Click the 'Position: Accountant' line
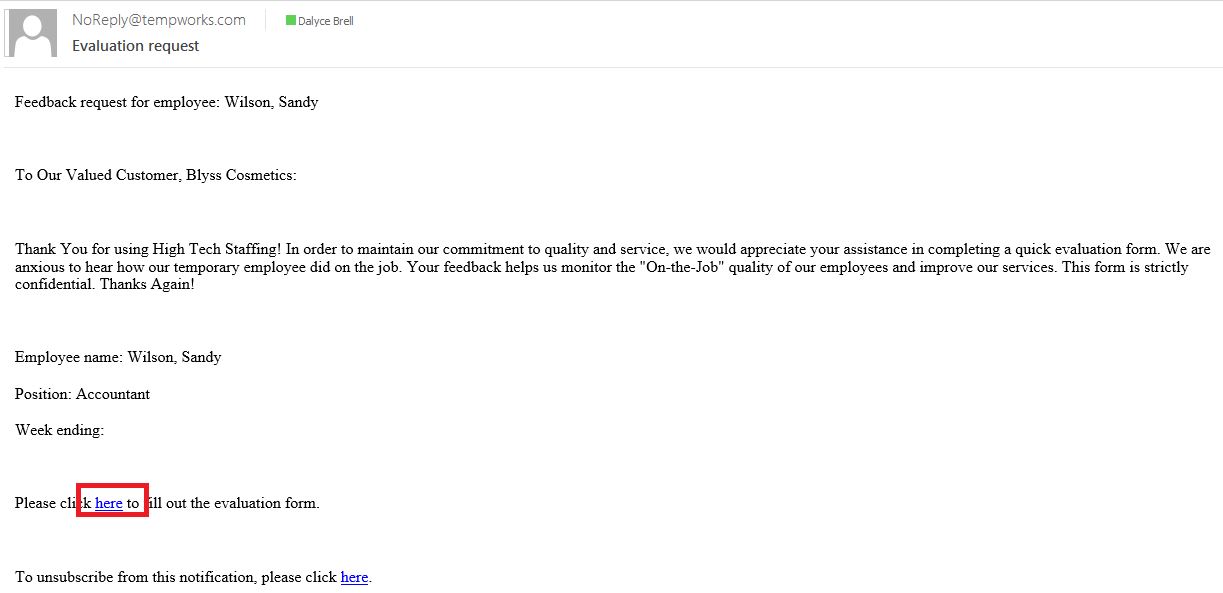1223x593 pixels. [82, 394]
